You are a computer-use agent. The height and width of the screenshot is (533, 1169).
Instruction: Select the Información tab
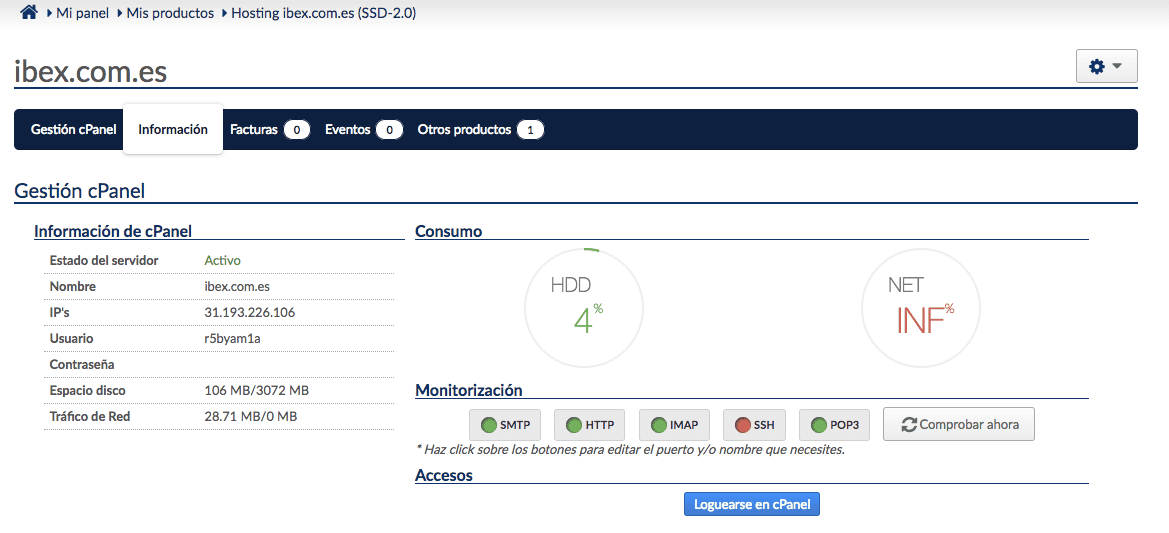point(173,130)
